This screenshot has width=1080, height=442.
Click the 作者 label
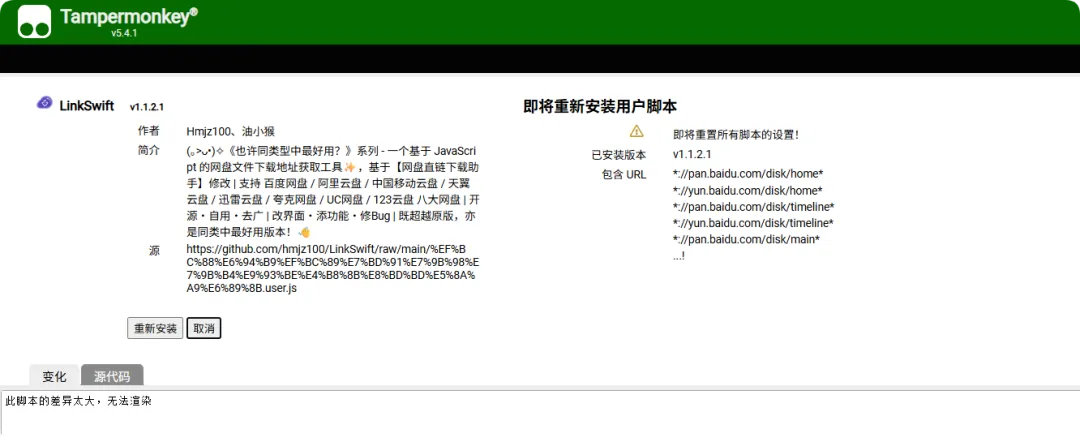[x=149, y=131]
